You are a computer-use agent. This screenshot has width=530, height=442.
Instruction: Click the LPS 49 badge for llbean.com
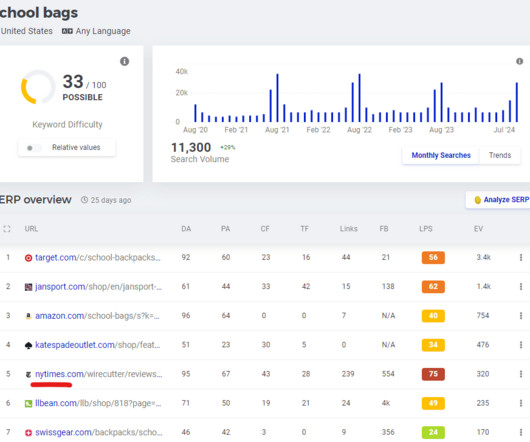pos(433,403)
